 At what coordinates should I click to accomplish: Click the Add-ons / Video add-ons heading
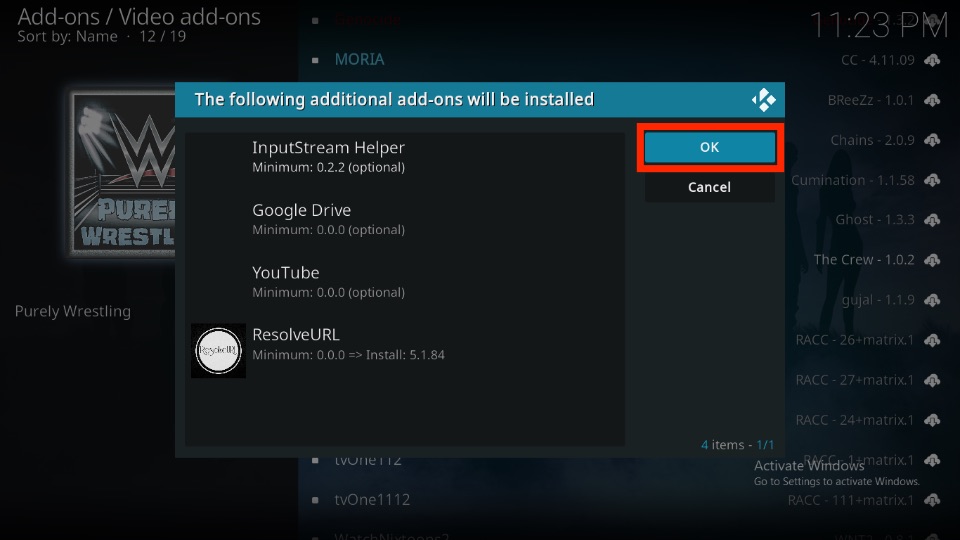click(139, 17)
